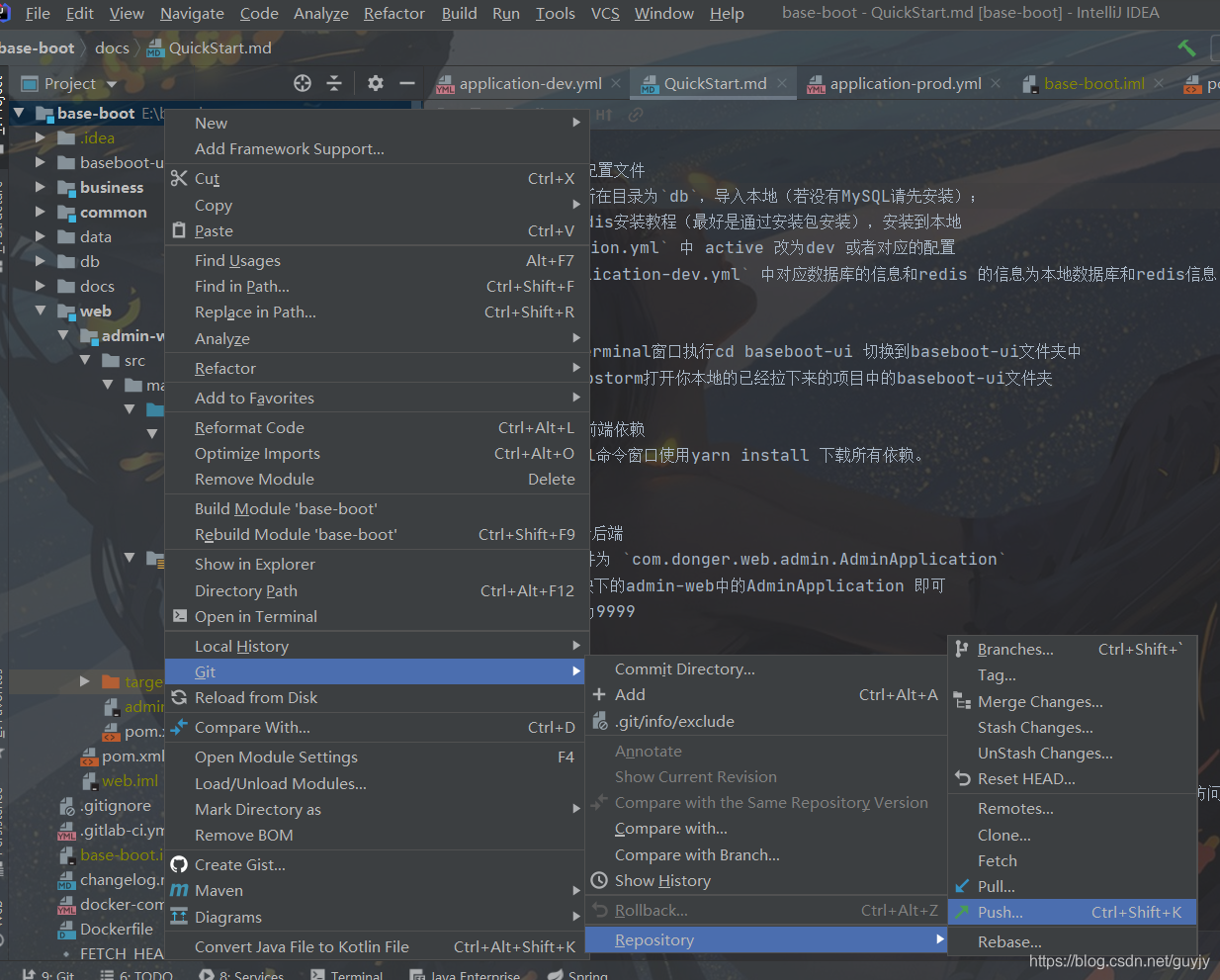1220x980 pixels.
Task: Click the Push green arrow icon
Action: (x=962, y=912)
